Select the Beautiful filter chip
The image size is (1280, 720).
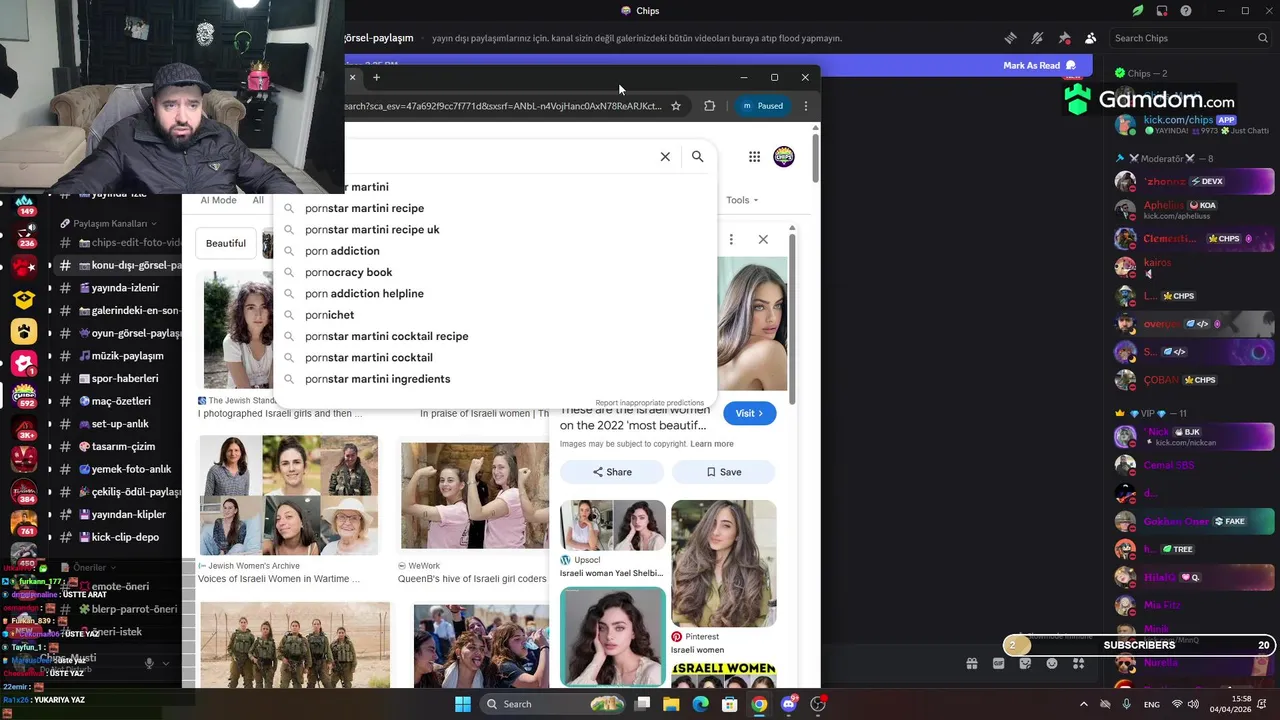(226, 243)
